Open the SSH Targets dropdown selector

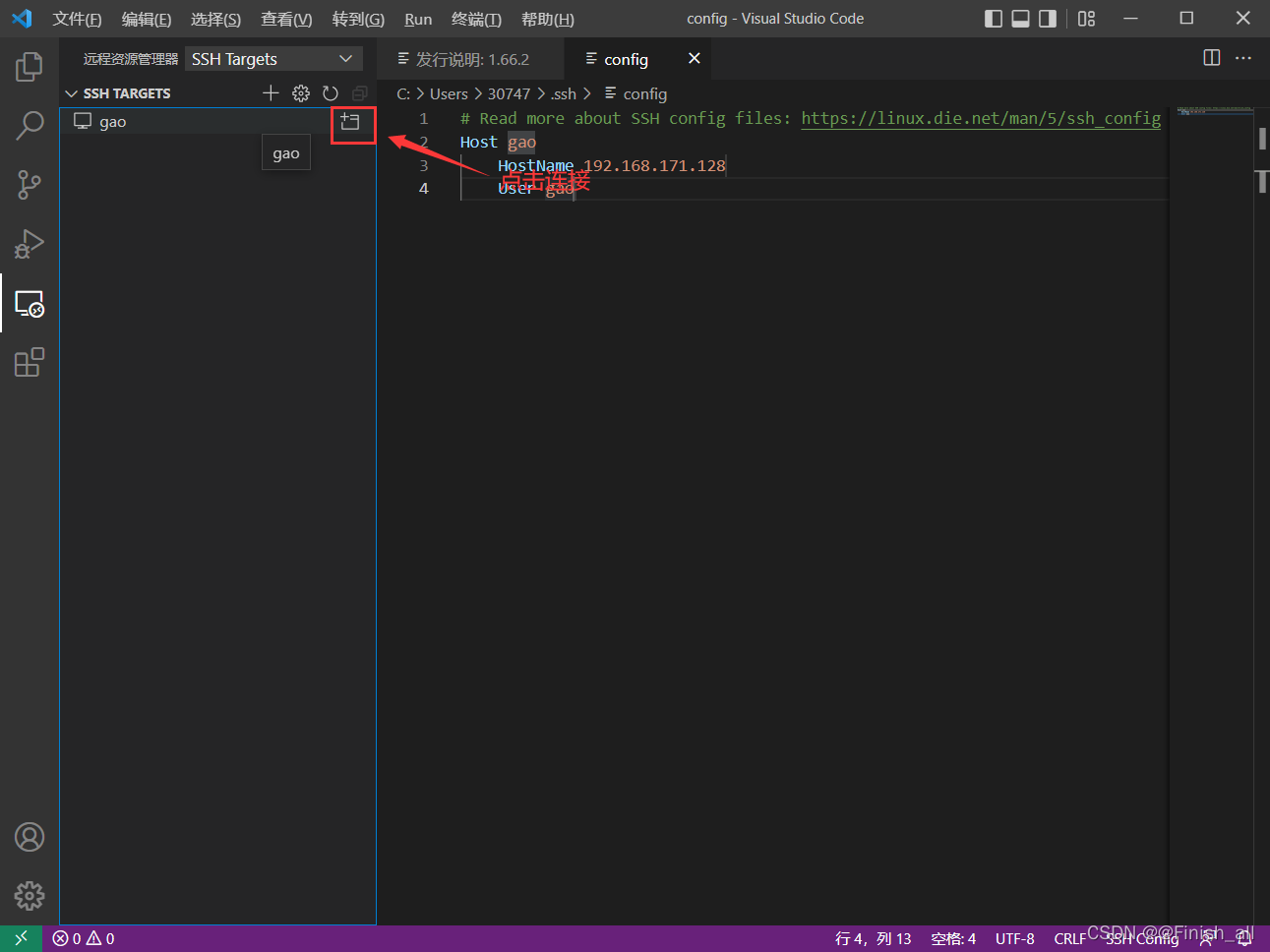click(x=273, y=59)
